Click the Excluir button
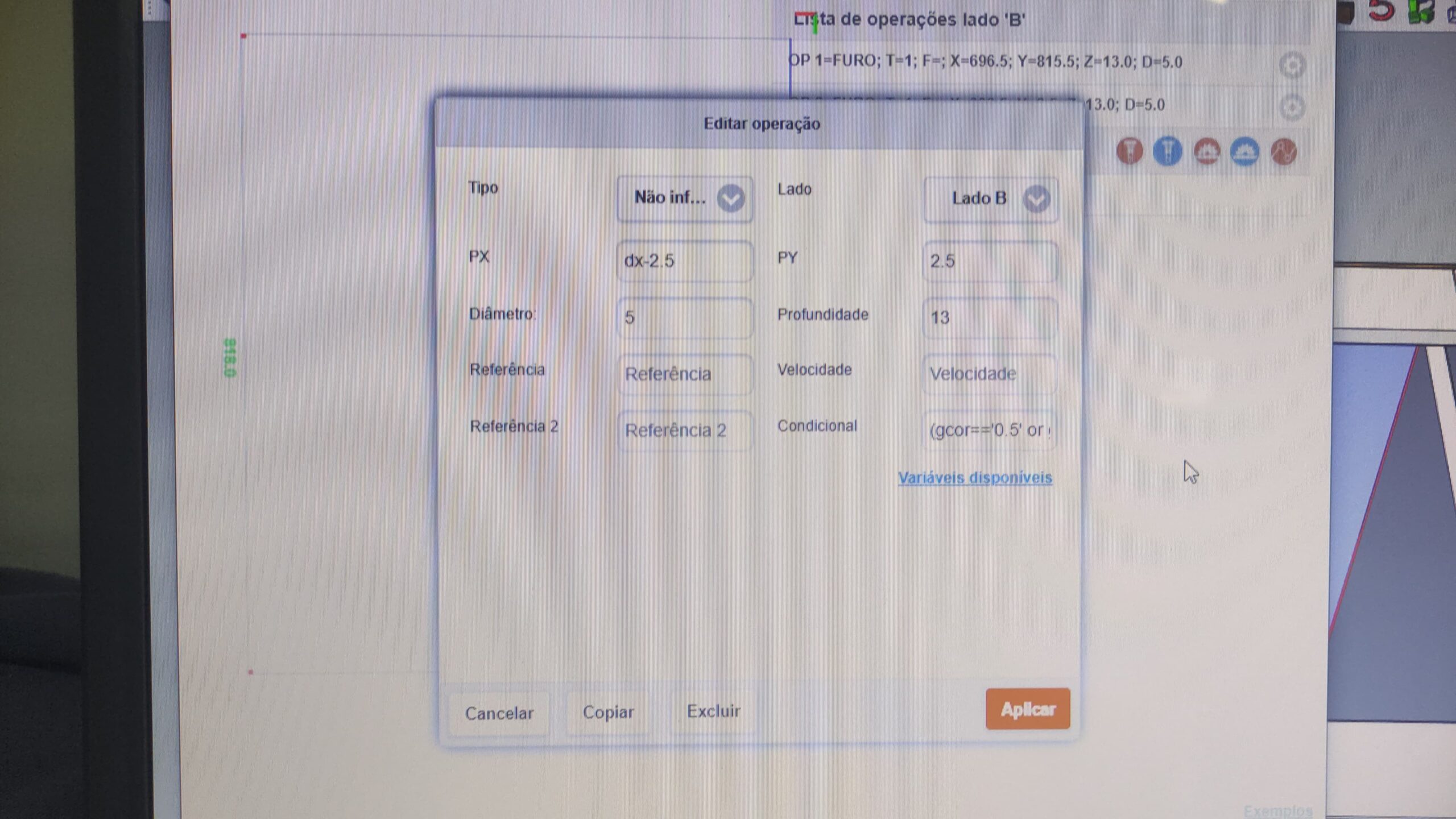The width and height of the screenshot is (1456, 819). pos(713,711)
